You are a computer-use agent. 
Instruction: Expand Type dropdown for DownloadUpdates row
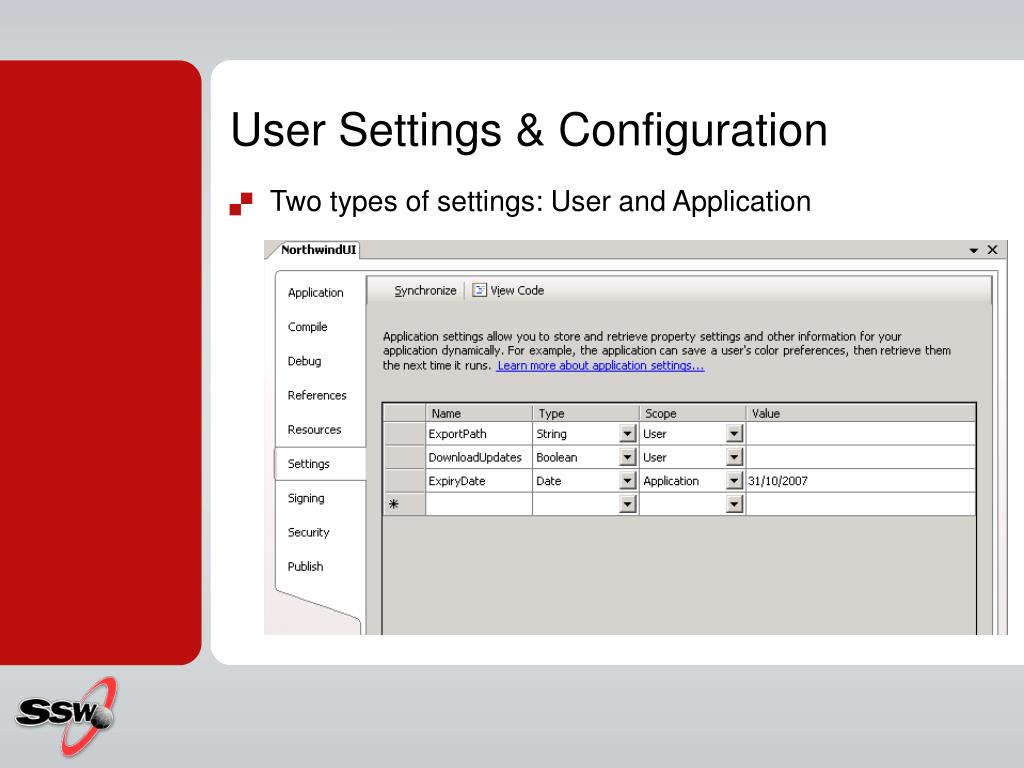tap(628, 457)
